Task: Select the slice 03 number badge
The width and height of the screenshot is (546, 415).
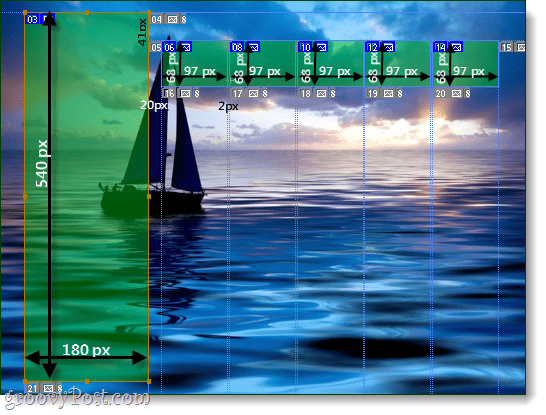Action: click(x=32, y=19)
